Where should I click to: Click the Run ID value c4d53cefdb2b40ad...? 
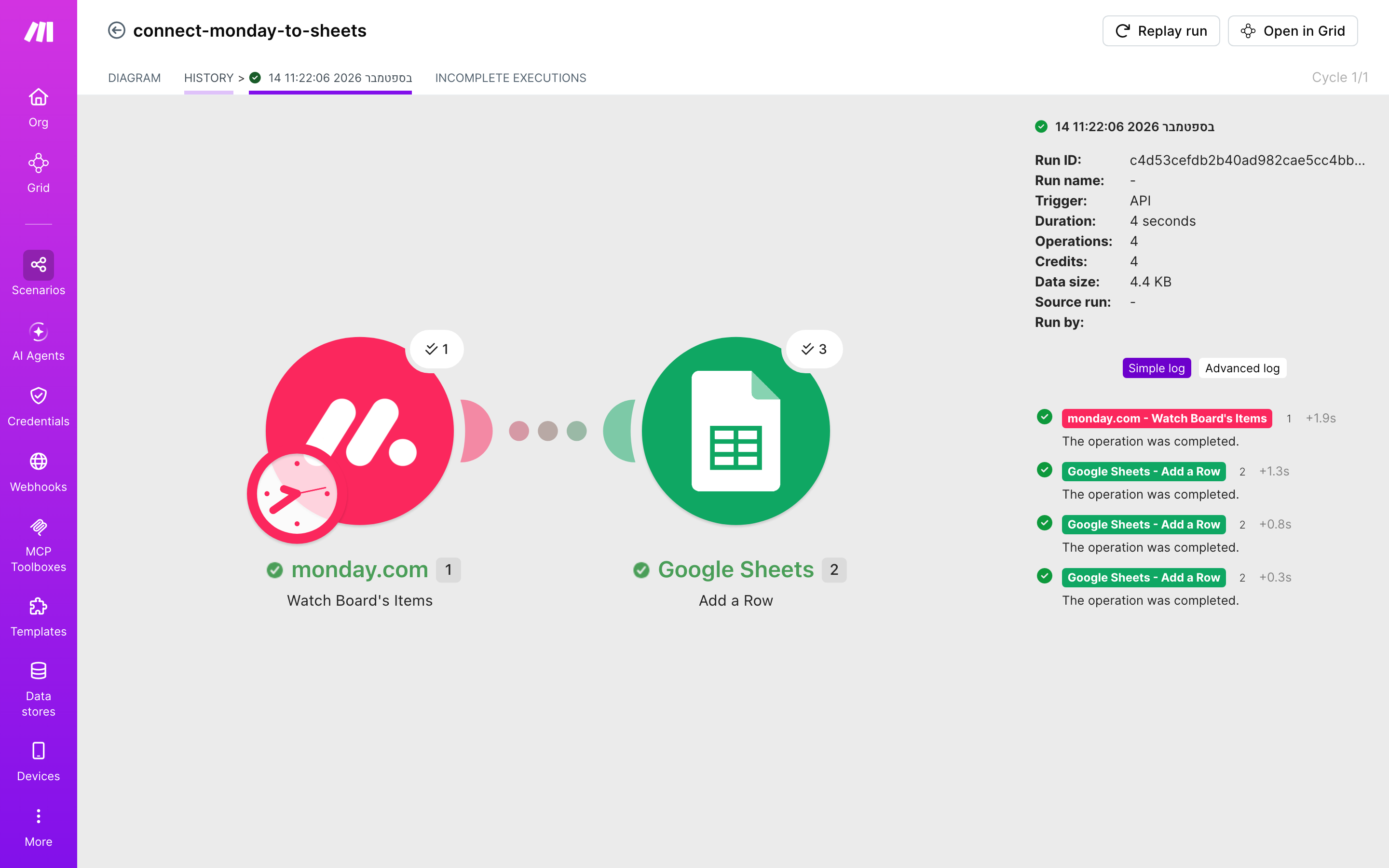point(1247,160)
